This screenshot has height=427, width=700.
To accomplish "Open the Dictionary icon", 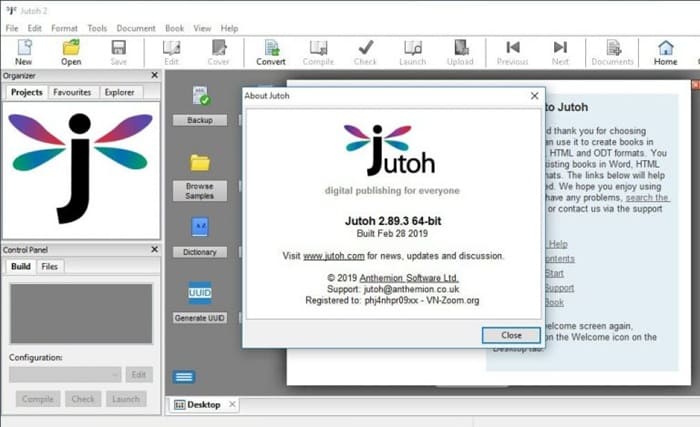I will [x=200, y=227].
